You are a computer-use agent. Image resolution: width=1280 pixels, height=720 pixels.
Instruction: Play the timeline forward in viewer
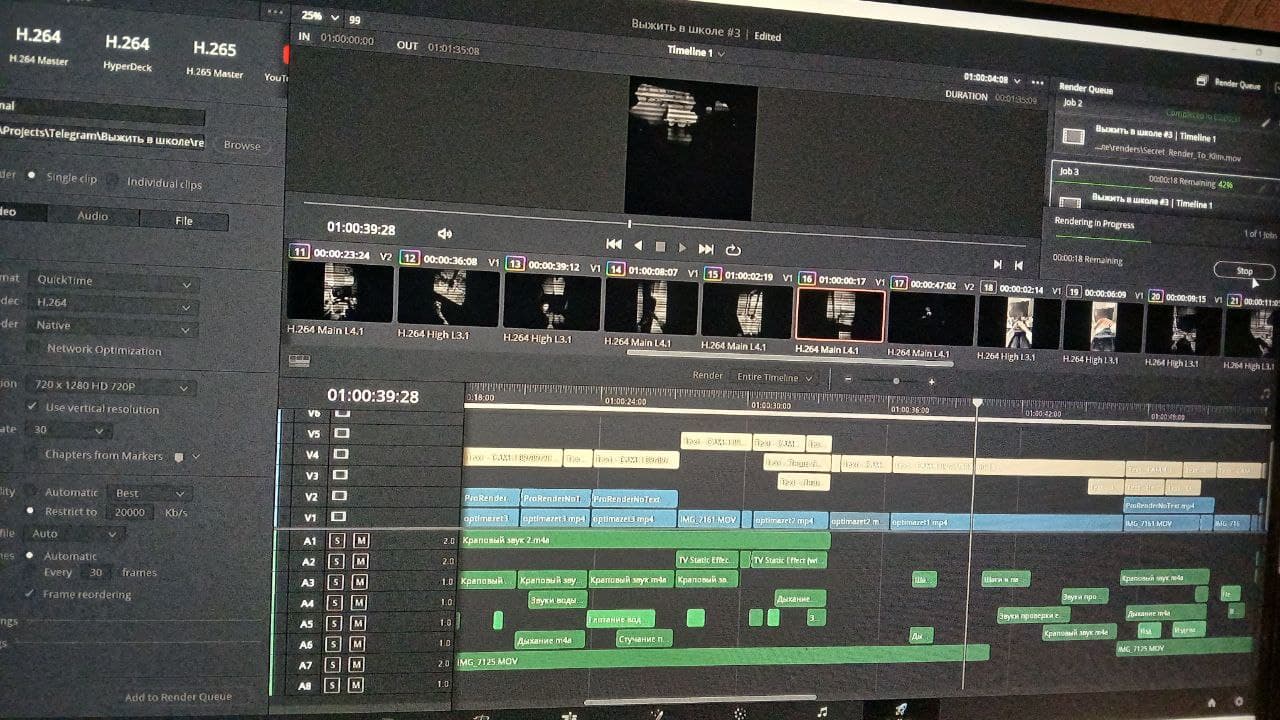coord(683,247)
